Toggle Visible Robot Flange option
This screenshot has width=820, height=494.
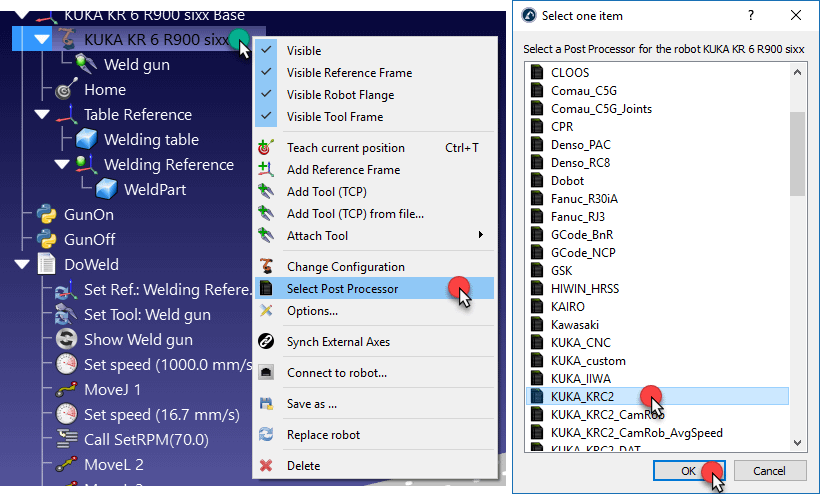[x=266, y=94]
